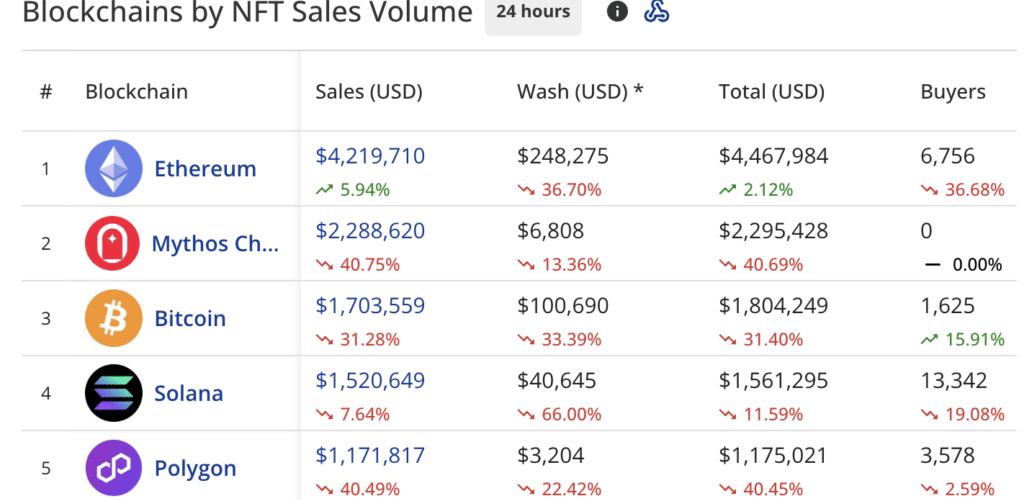The height and width of the screenshot is (500, 1024).
Task: Click the Ethereum logo icon
Action: (x=113, y=168)
